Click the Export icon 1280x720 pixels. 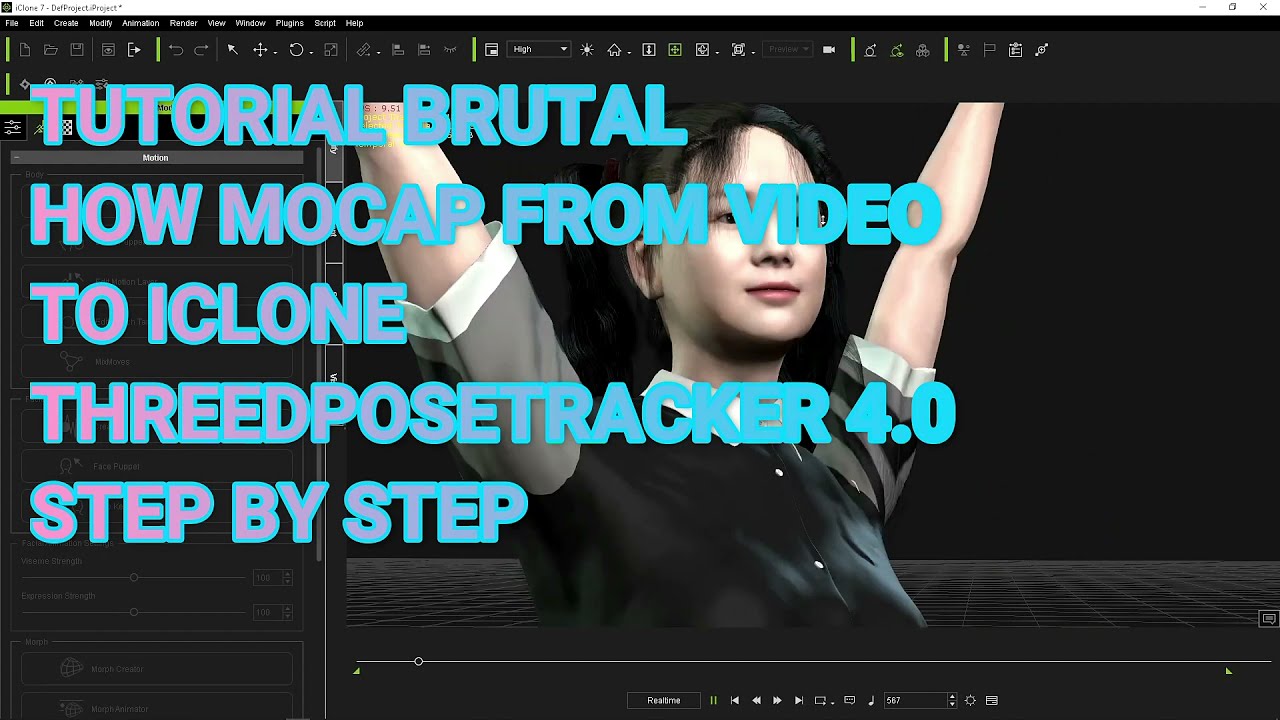coord(134,50)
